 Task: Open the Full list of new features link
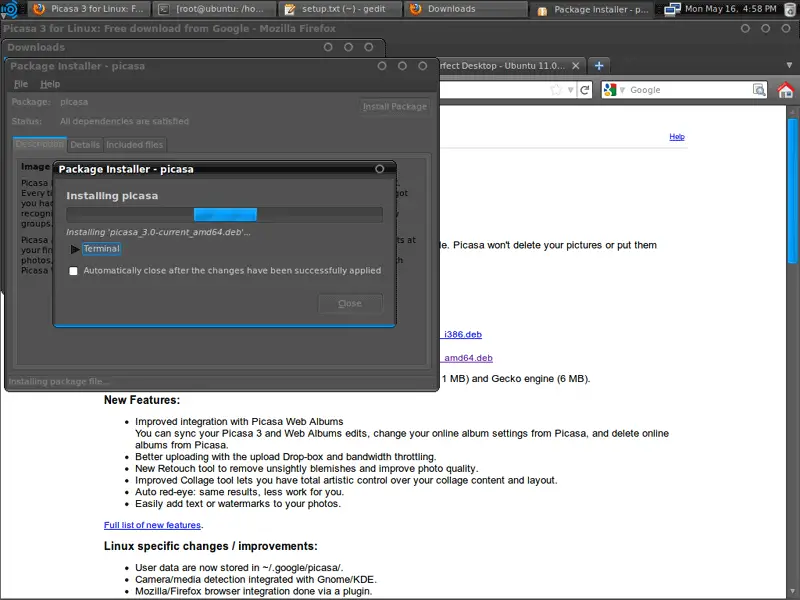click(153, 525)
